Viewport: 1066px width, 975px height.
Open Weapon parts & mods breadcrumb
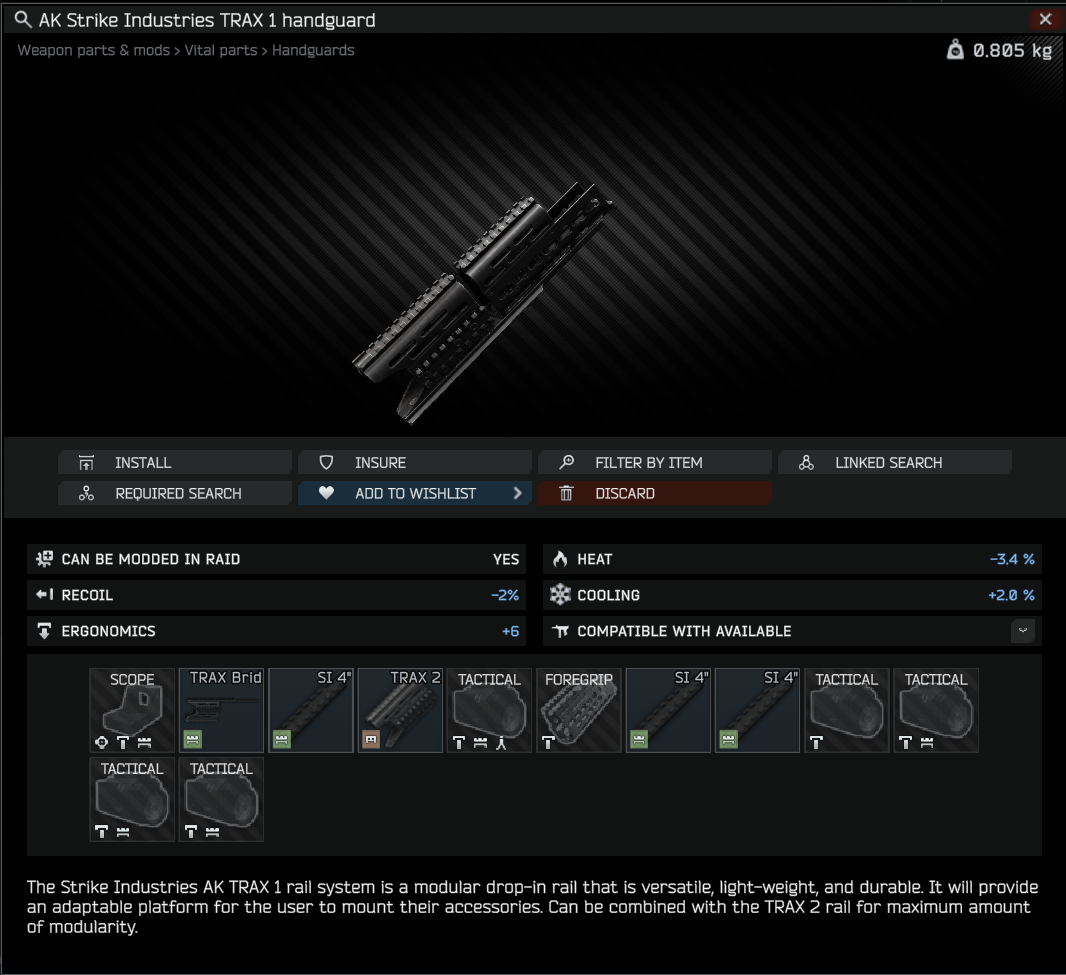pos(93,50)
